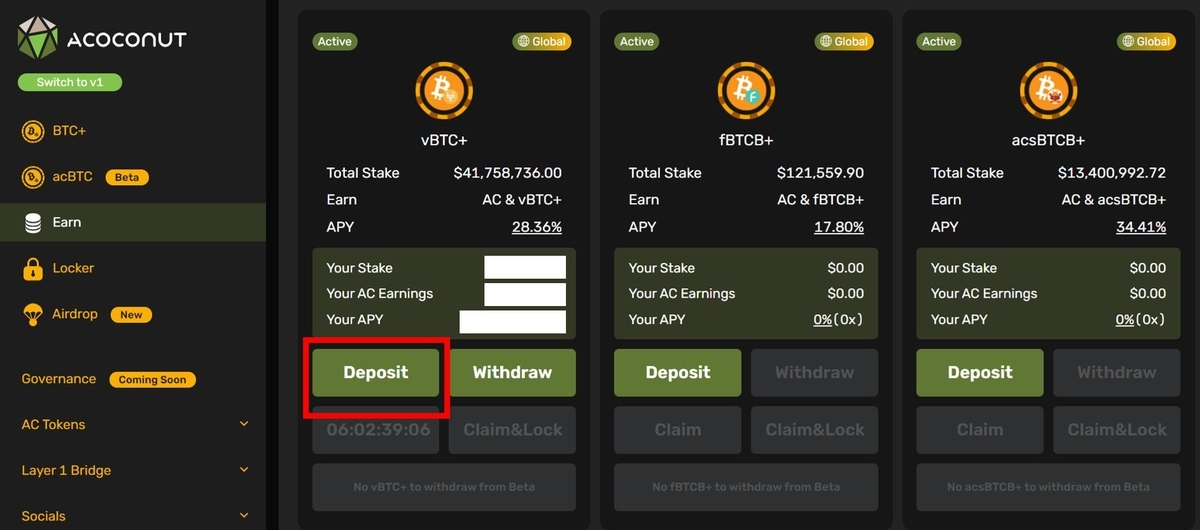
Task: Click the Global badge on acsBTCB+ card
Action: [x=1145, y=42]
